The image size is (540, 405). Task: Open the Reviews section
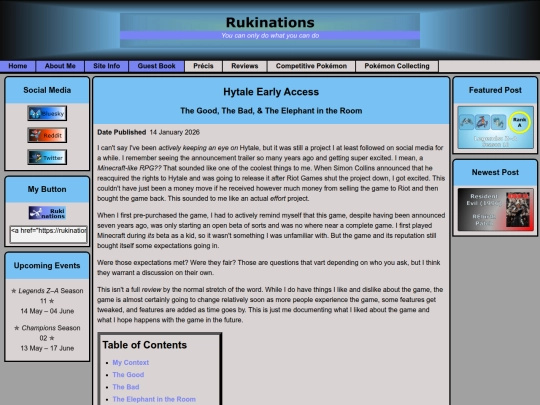(245, 66)
